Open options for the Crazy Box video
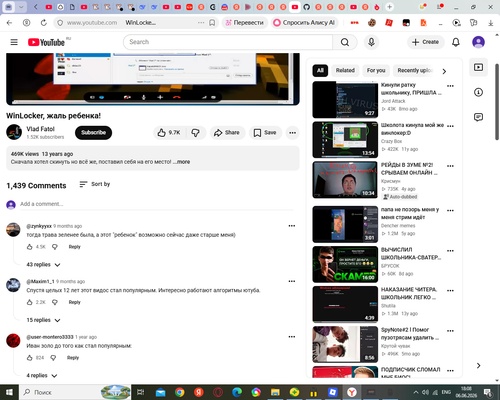The image size is (500, 400). [x=450, y=126]
